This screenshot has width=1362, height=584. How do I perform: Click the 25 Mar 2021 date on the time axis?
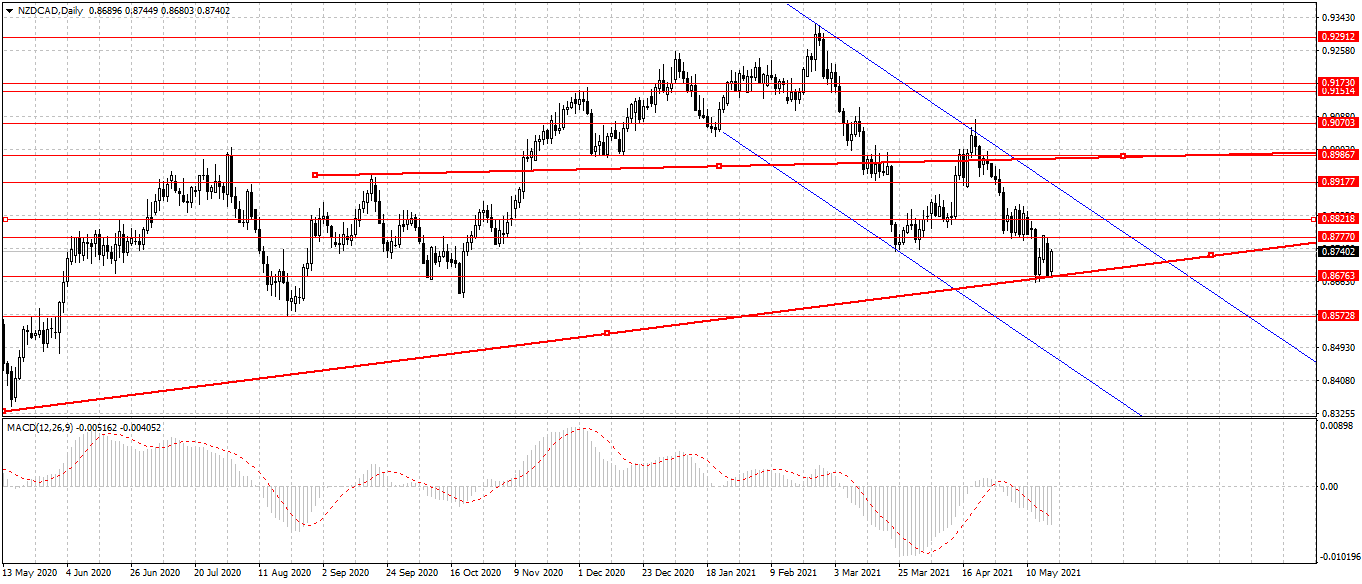pos(924,574)
